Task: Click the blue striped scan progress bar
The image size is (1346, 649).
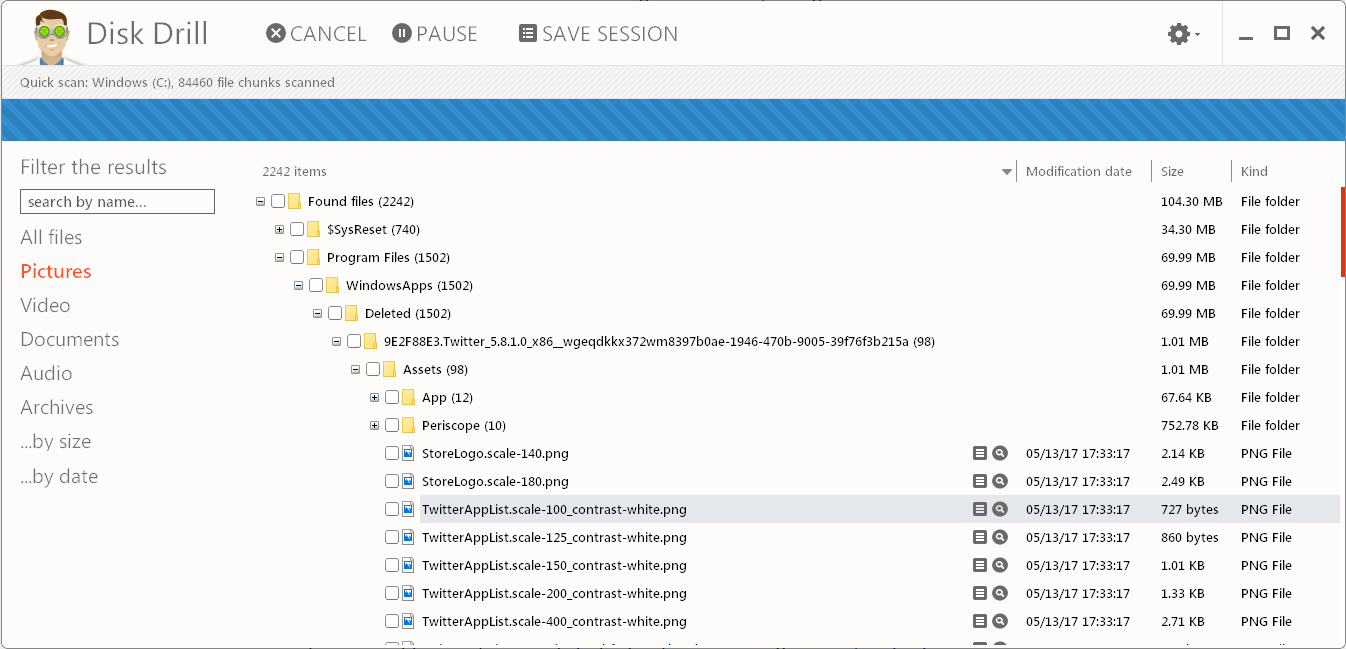Action: tap(672, 120)
